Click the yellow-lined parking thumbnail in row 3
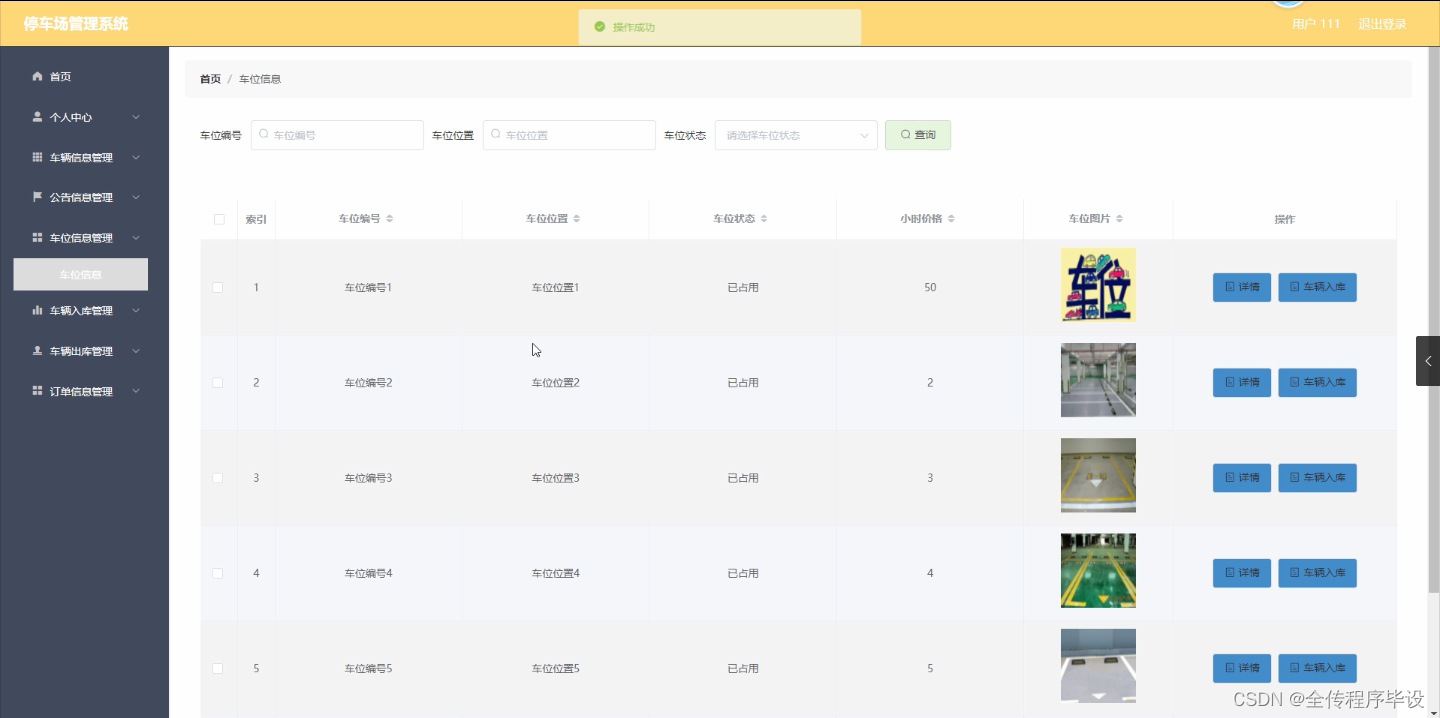This screenshot has width=1440, height=718. pyautogui.click(x=1098, y=475)
